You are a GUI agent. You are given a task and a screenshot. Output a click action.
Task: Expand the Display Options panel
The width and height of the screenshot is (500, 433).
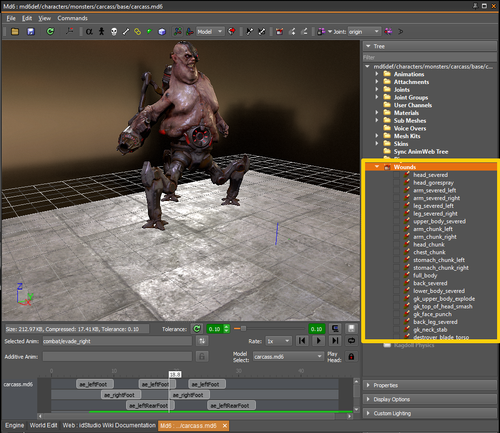tap(430, 399)
